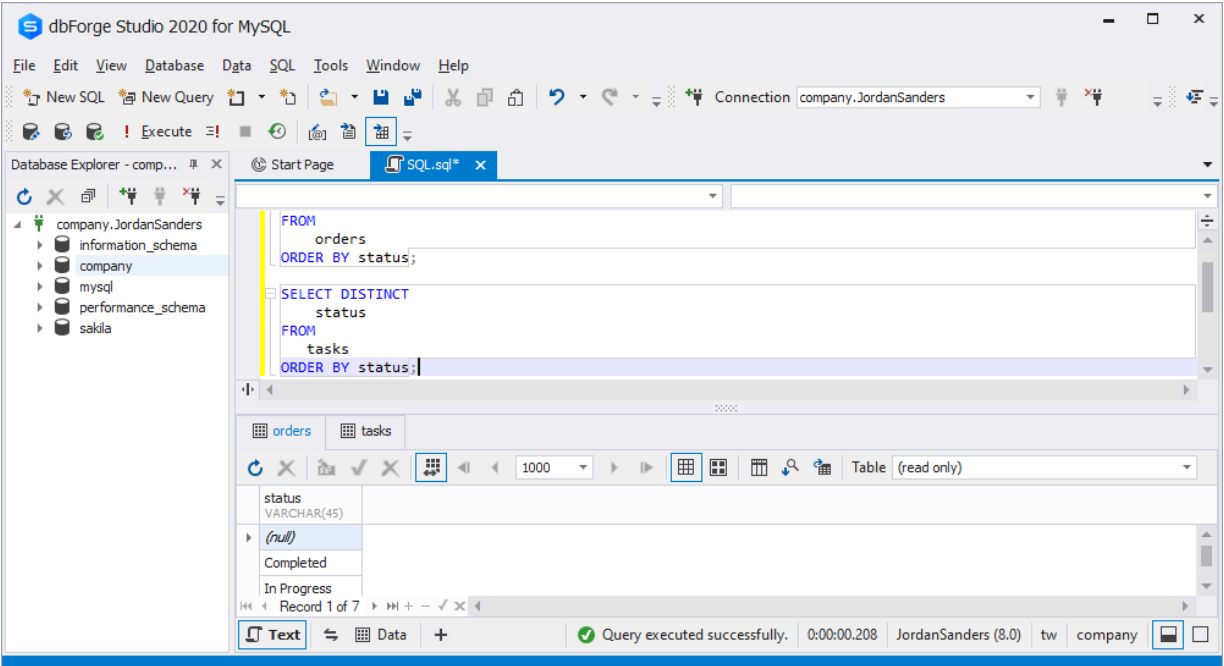Click the Execute button

coord(157,131)
